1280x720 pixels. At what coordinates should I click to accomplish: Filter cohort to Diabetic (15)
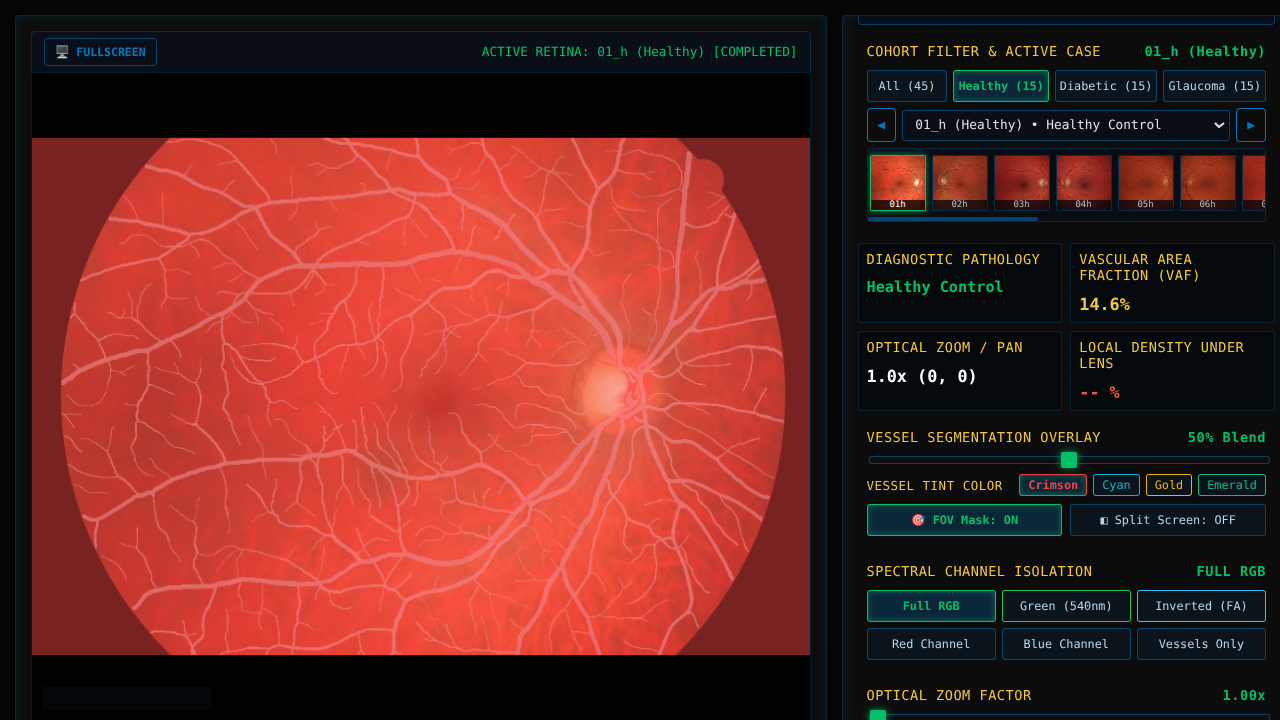(x=1106, y=86)
